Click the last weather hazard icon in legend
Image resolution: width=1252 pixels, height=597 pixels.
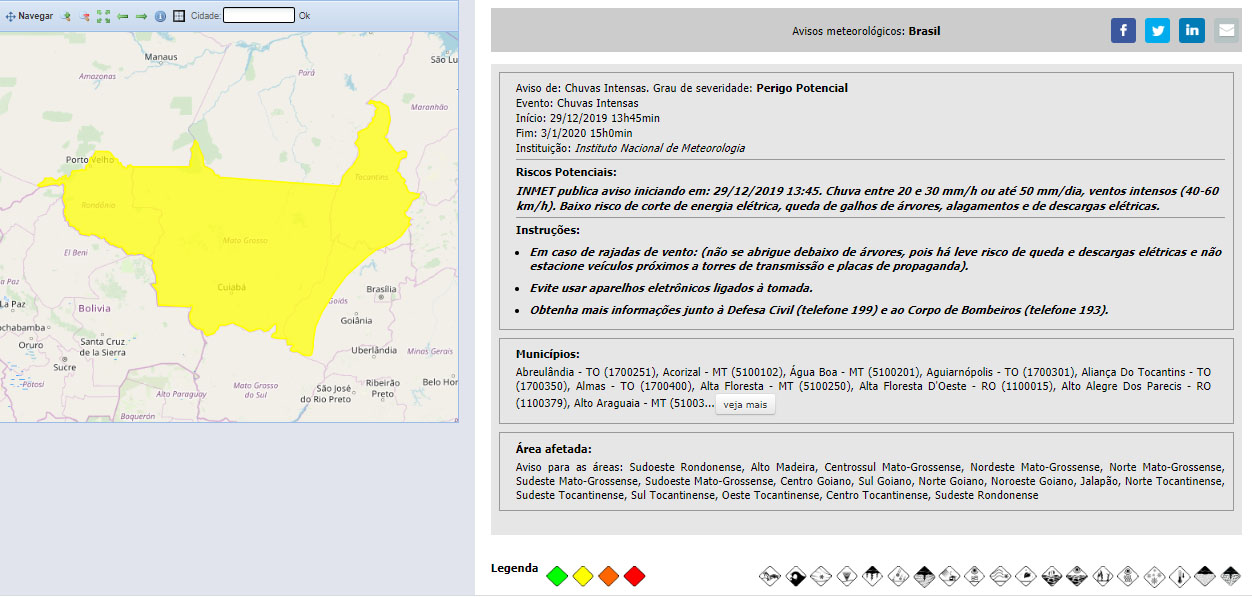(x=1230, y=576)
